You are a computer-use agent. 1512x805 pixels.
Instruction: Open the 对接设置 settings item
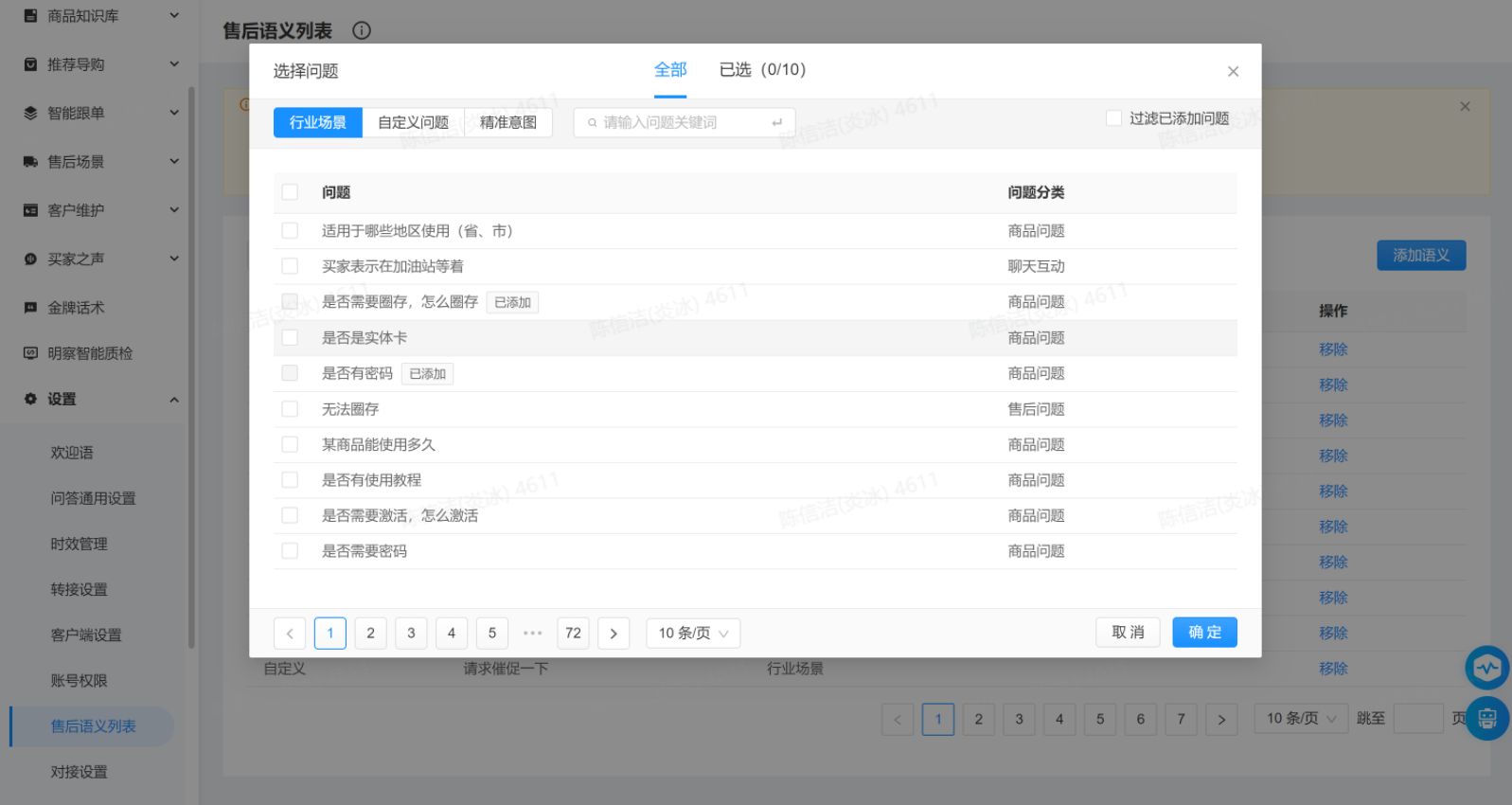click(79, 772)
